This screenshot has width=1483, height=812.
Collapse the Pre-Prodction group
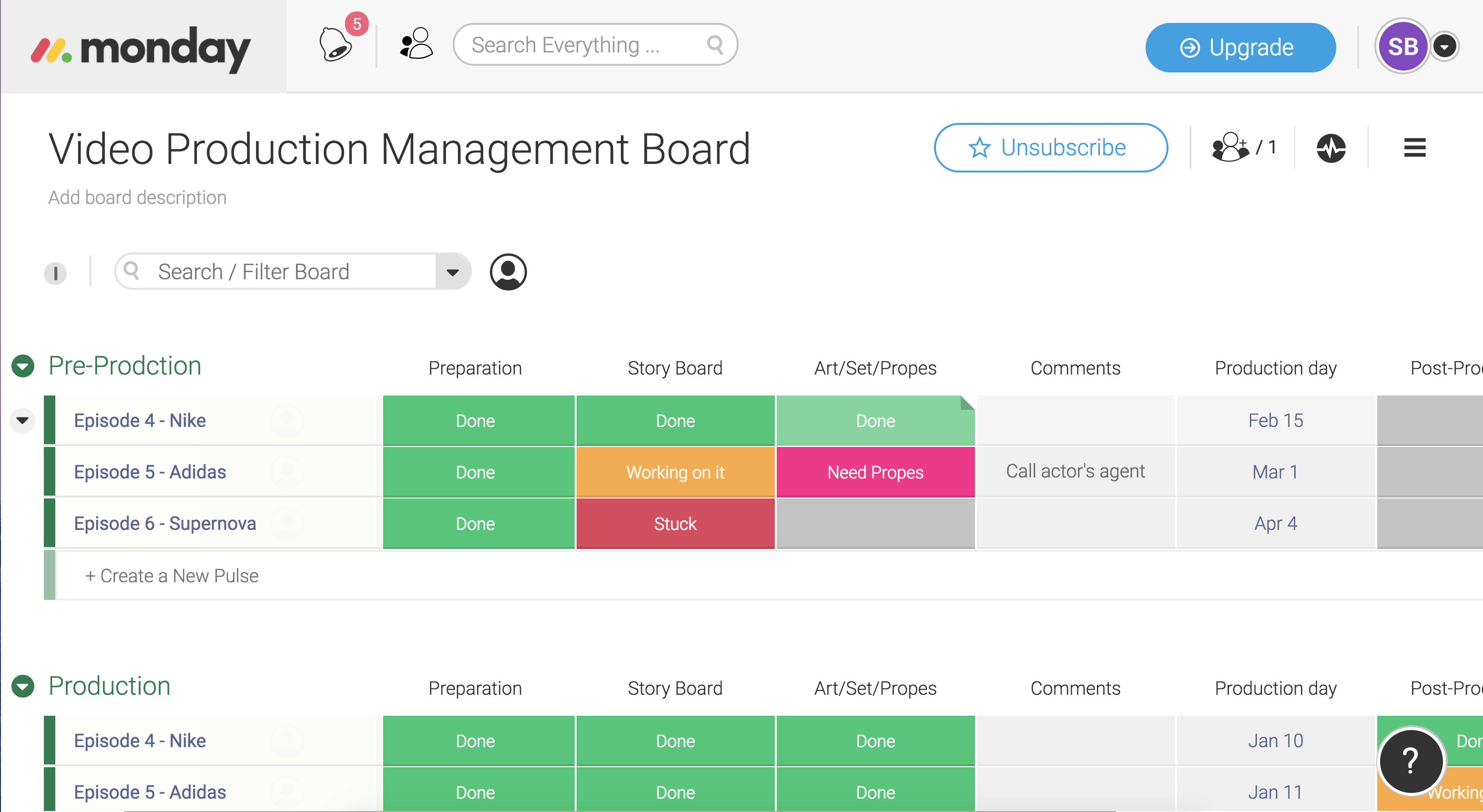tap(22, 365)
